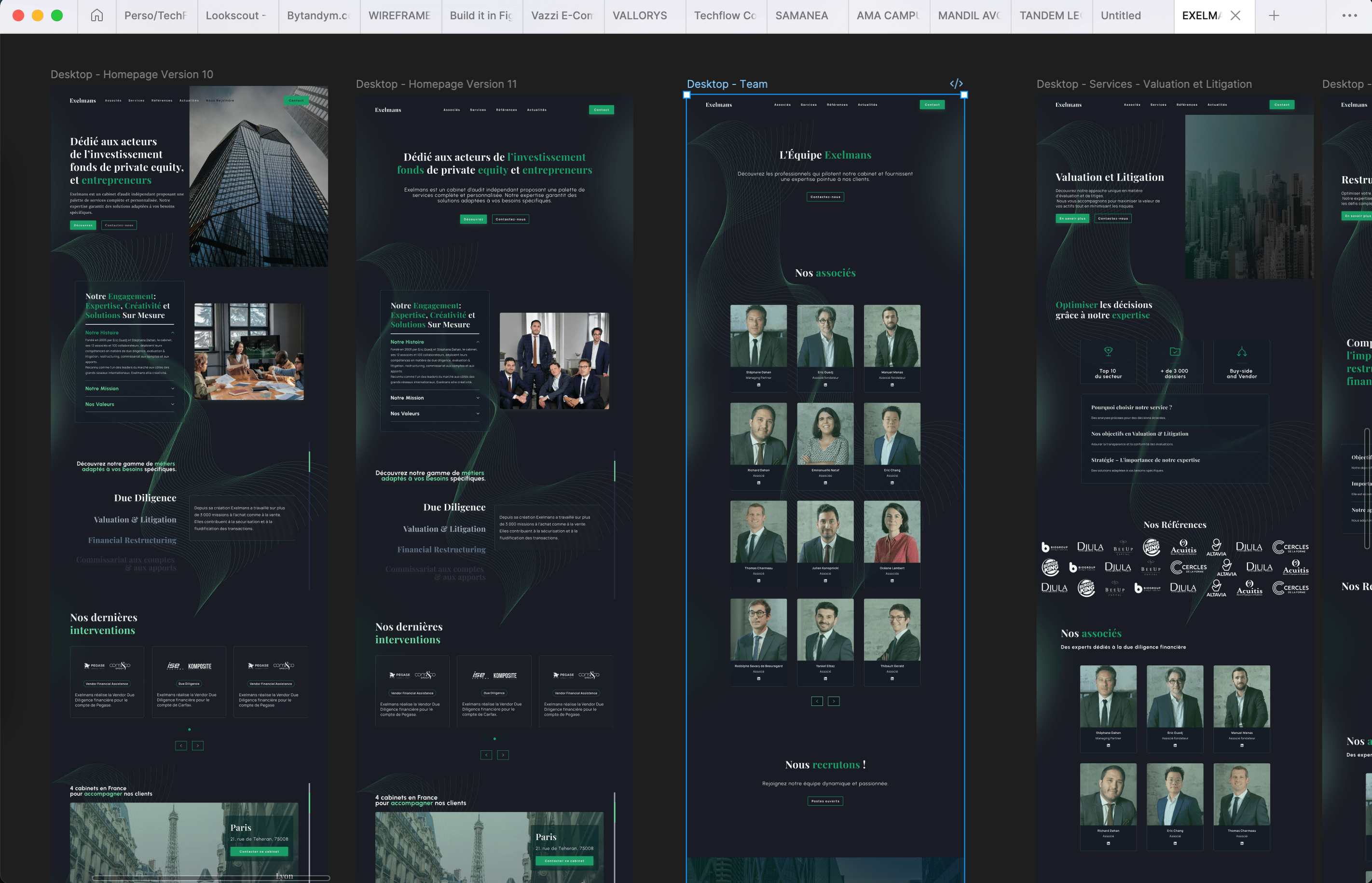
Task: Click next arrow below Team associates grid
Action: coord(834,701)
